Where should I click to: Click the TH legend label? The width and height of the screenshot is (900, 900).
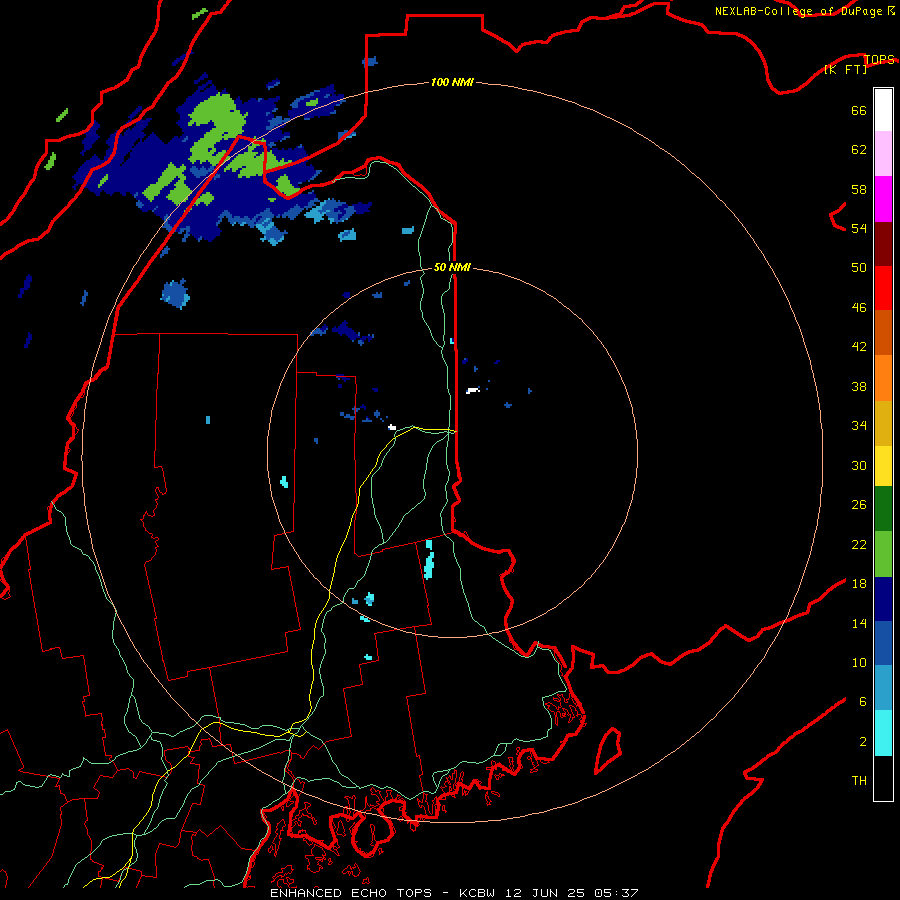point(859,781)
